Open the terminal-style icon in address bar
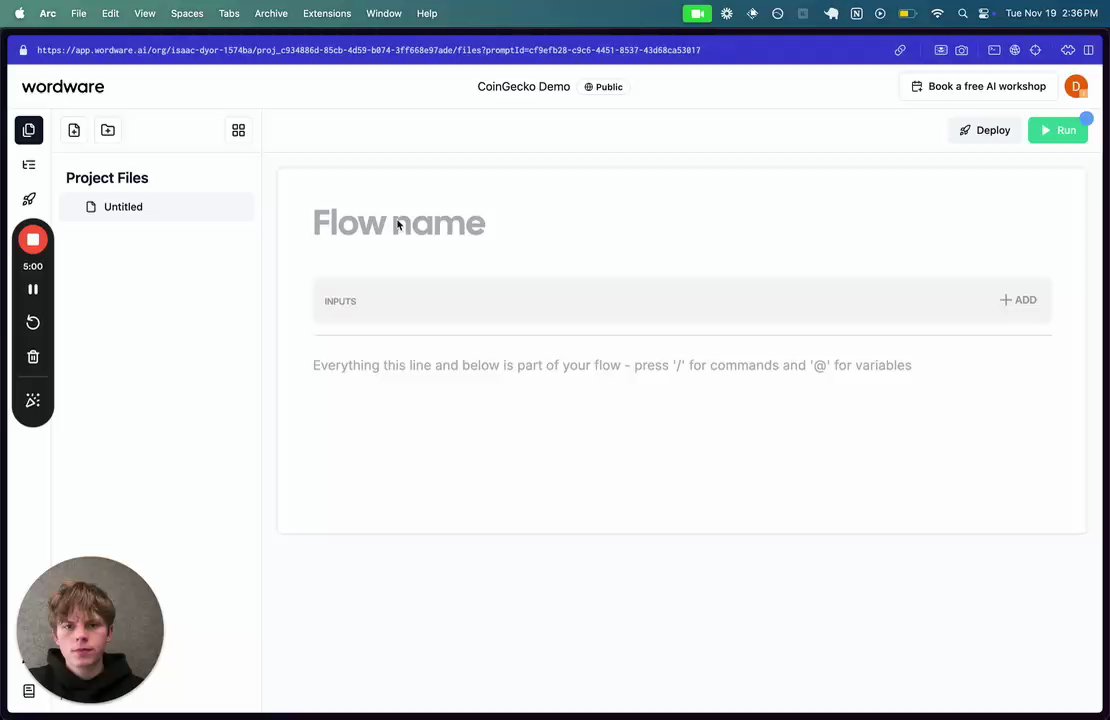Image resolution: width=1110 pixels, height=720 pixels. (994, 50)
